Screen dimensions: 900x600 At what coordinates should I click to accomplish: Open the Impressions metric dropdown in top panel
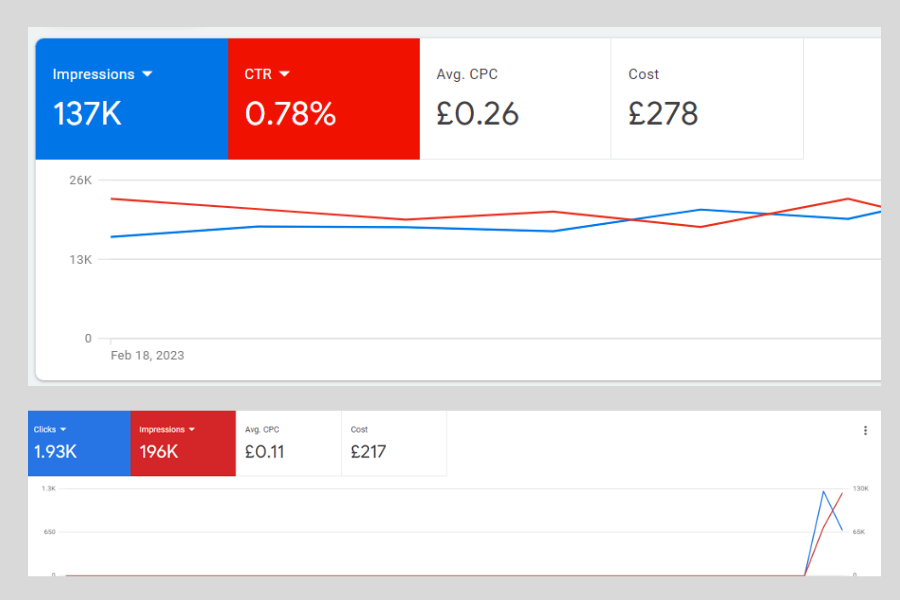click(148, 74)
